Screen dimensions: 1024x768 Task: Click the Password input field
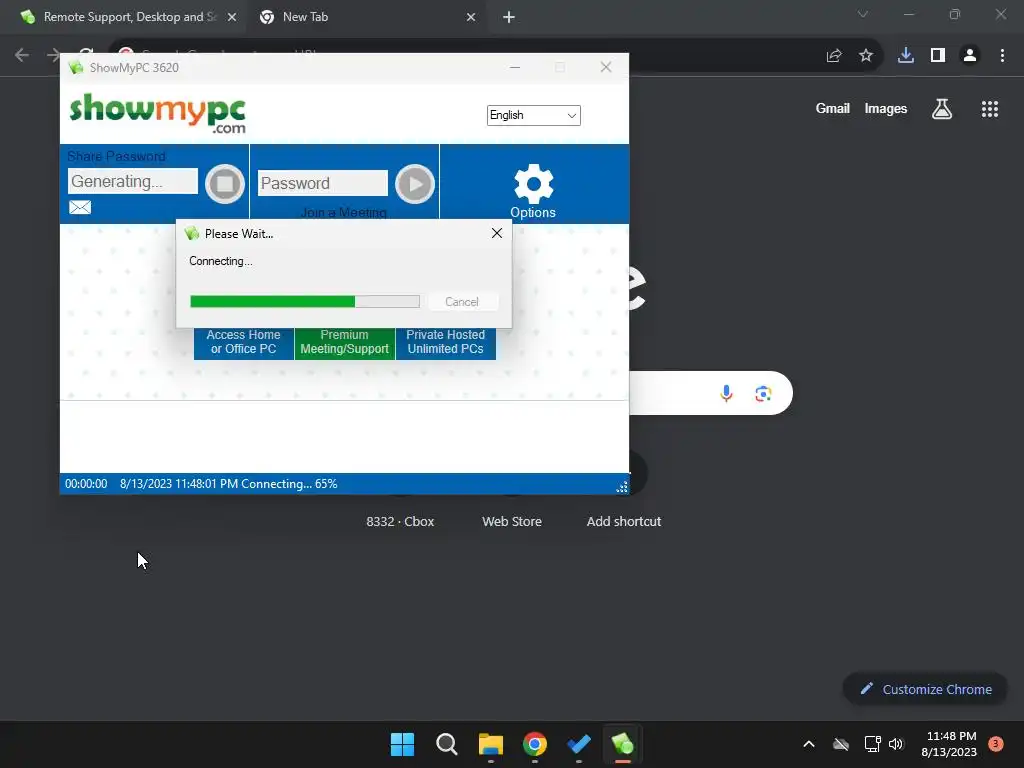tap(323, 183)
